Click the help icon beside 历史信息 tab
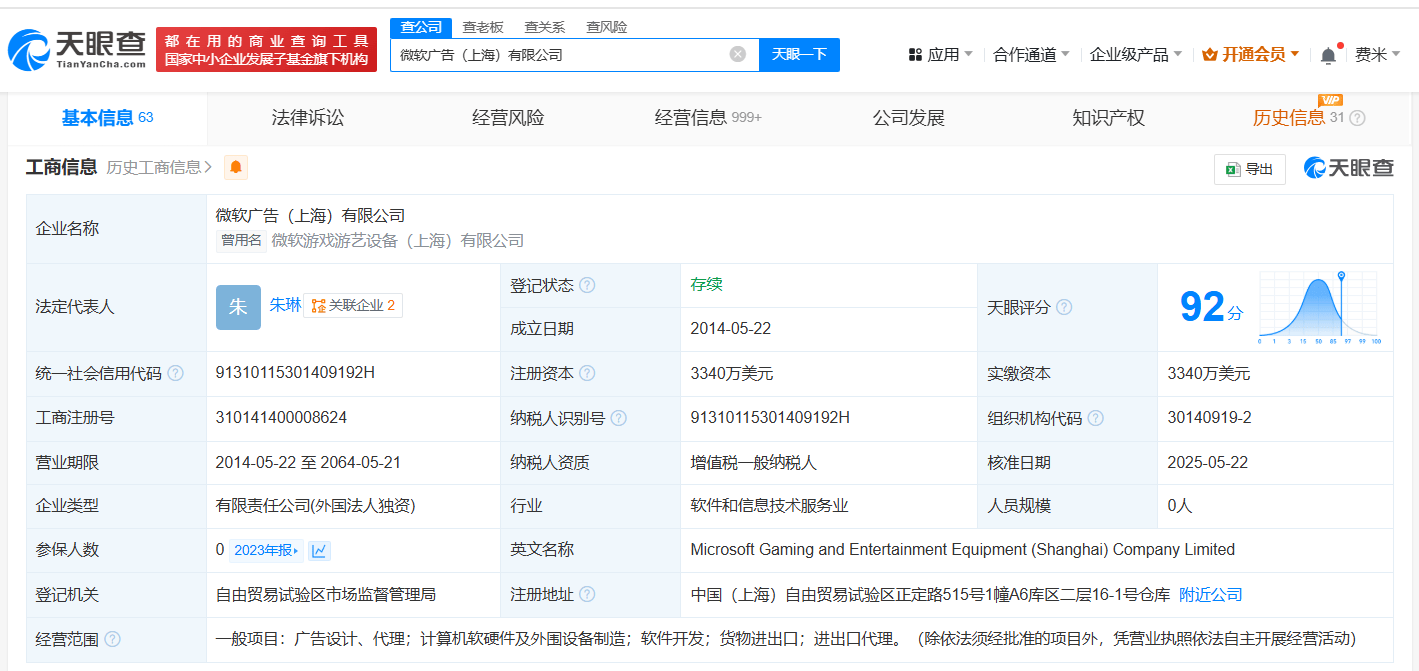This screenshot has height=671, width=1419. tap(1357, 118)
